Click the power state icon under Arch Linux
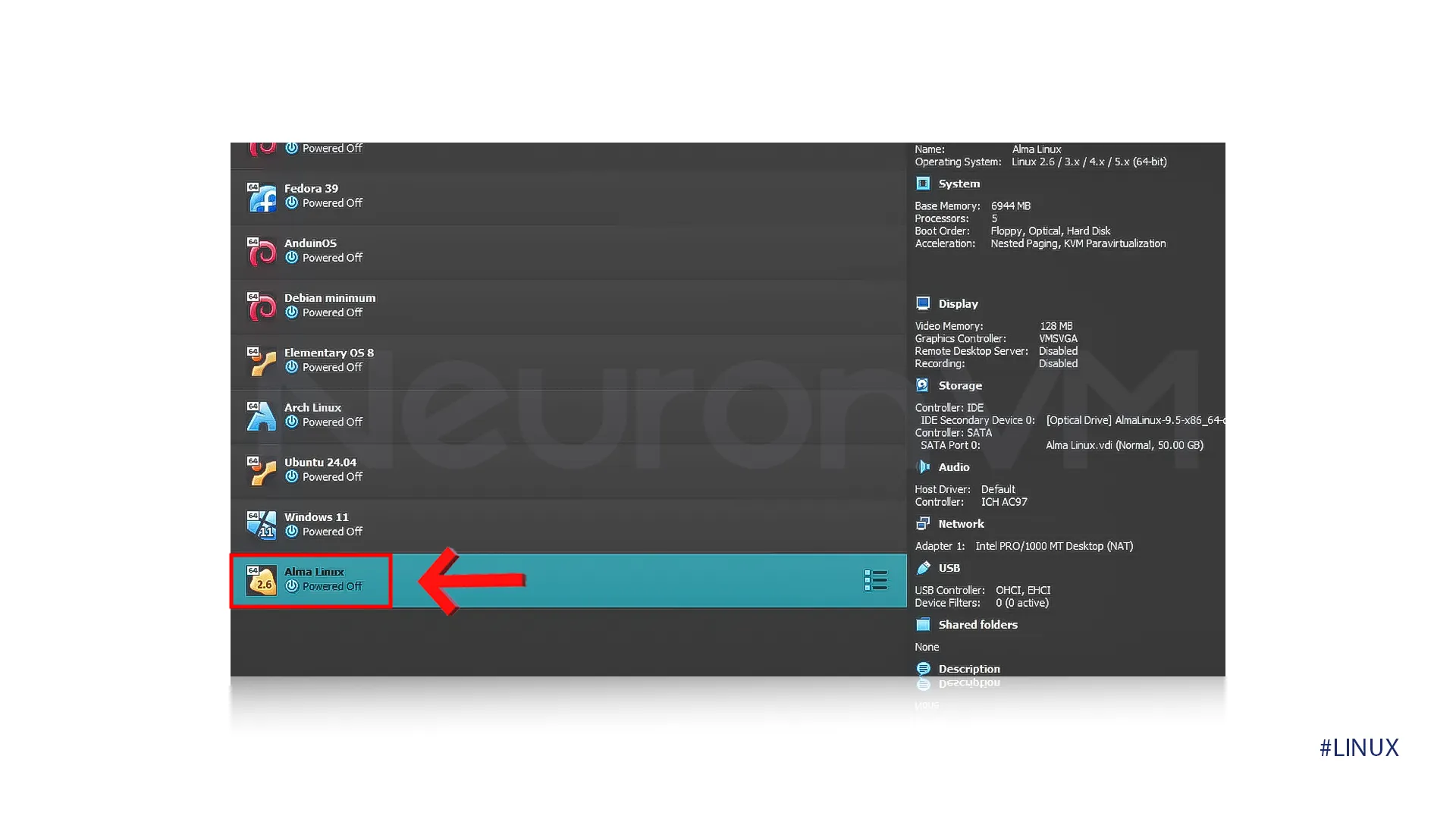 click(x=291, y=422)
